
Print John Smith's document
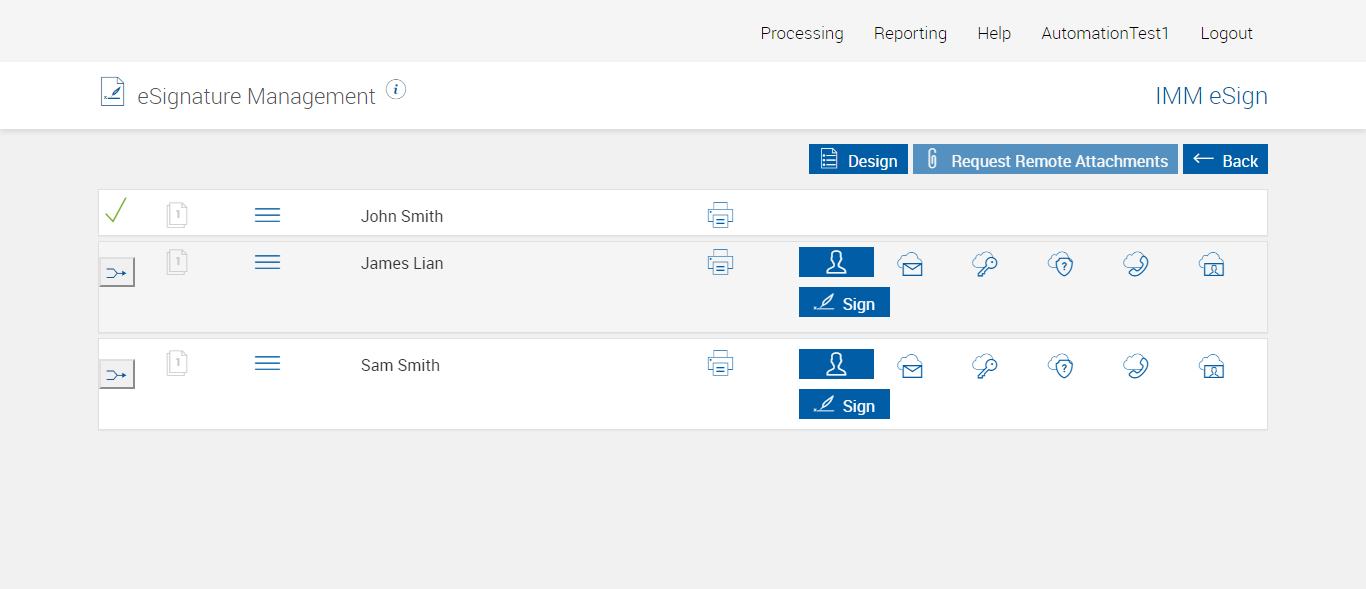(x=720, y=215)
